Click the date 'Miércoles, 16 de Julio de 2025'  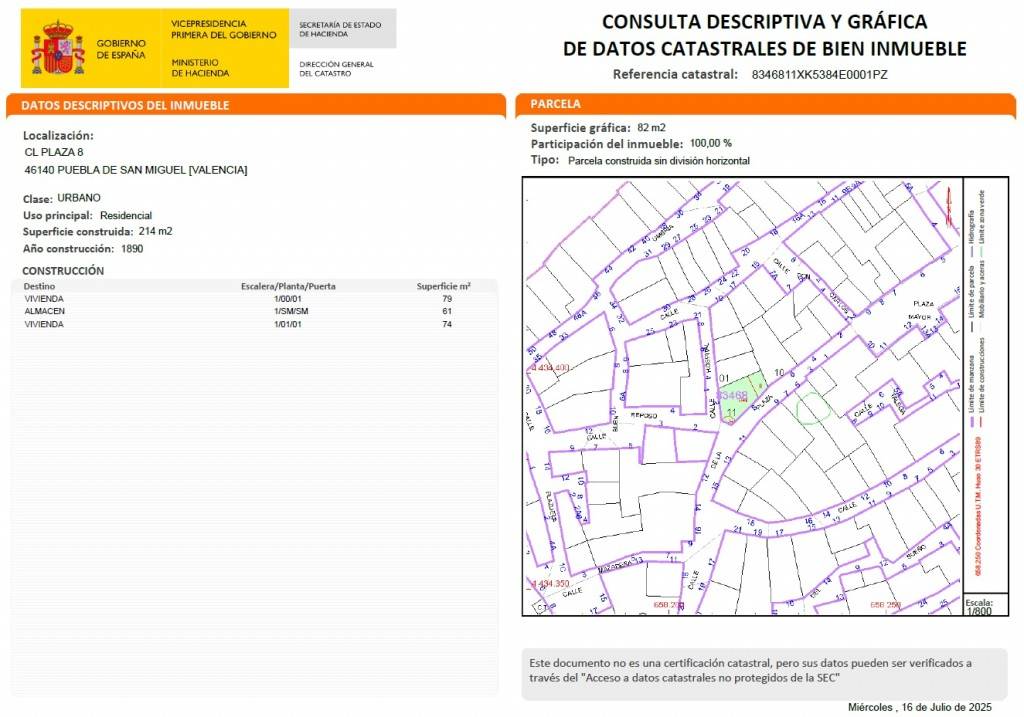(920, 707)
